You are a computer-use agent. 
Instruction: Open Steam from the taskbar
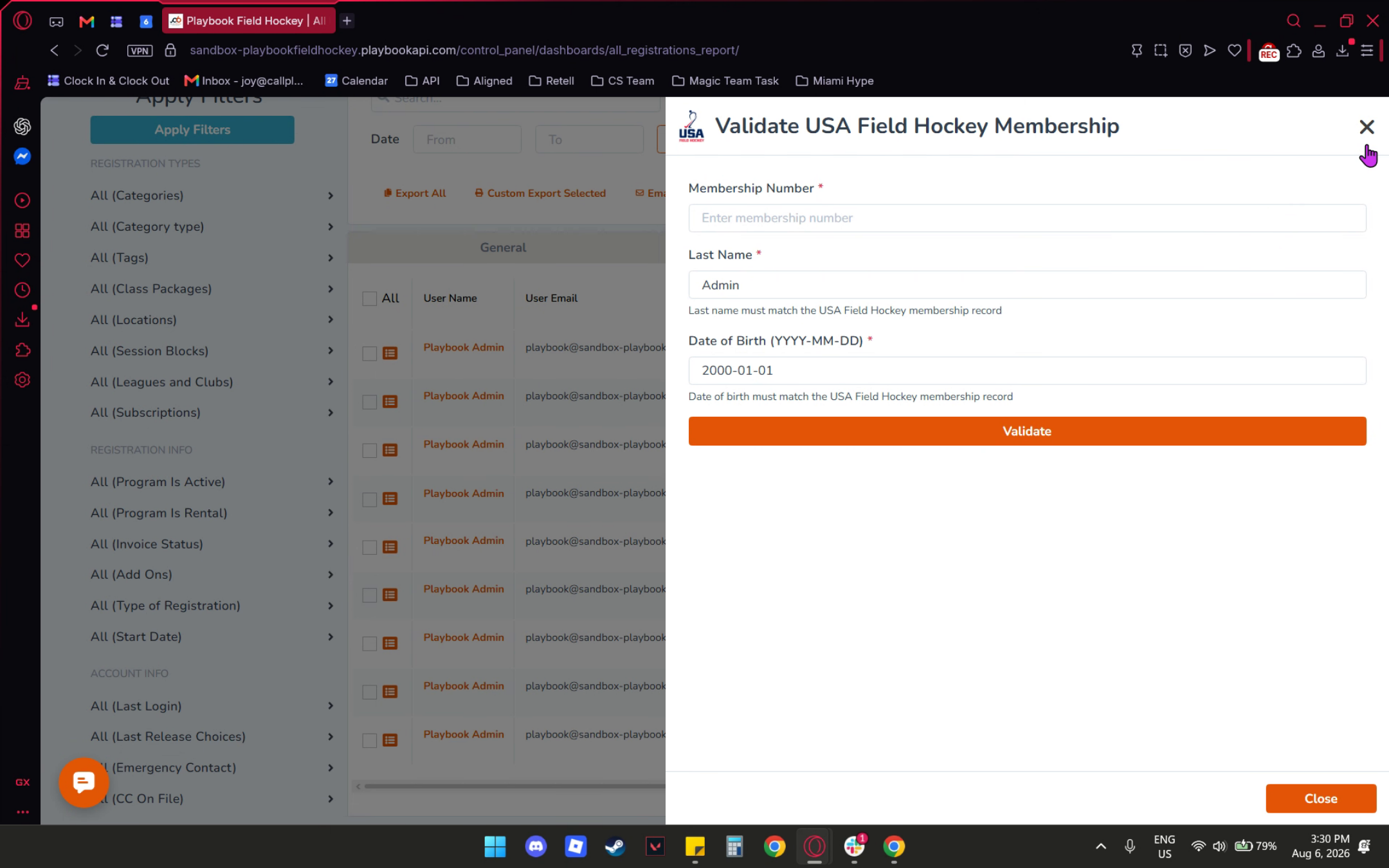pos(615,846)
